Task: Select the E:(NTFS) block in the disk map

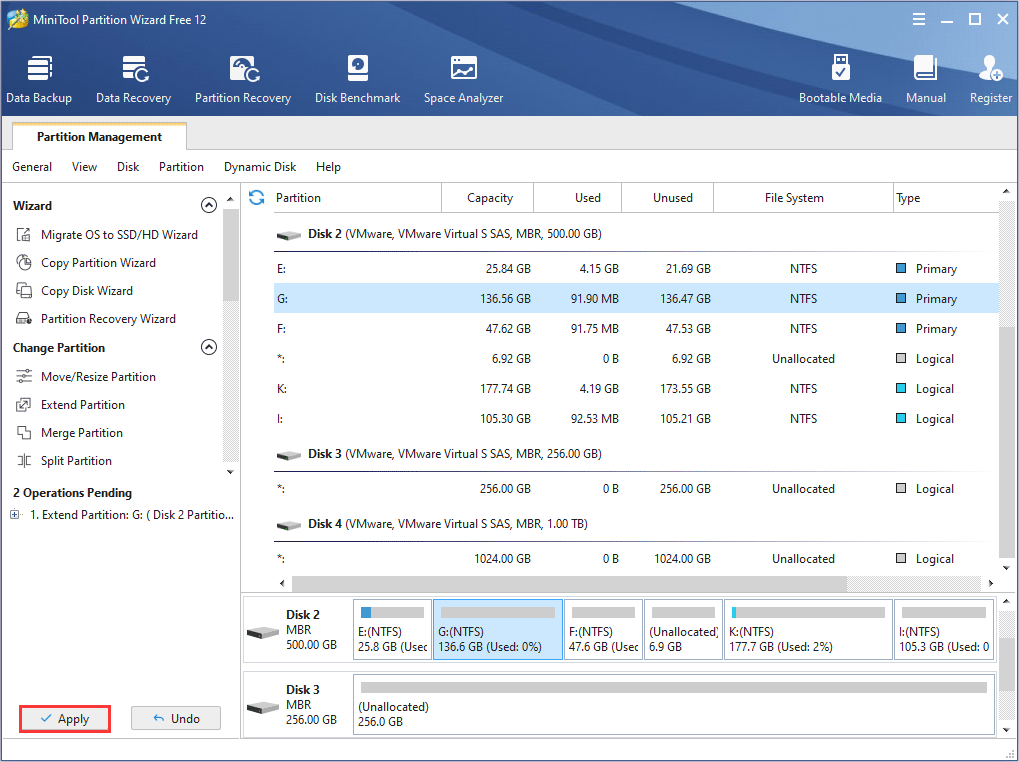Action: coord(393,629)
